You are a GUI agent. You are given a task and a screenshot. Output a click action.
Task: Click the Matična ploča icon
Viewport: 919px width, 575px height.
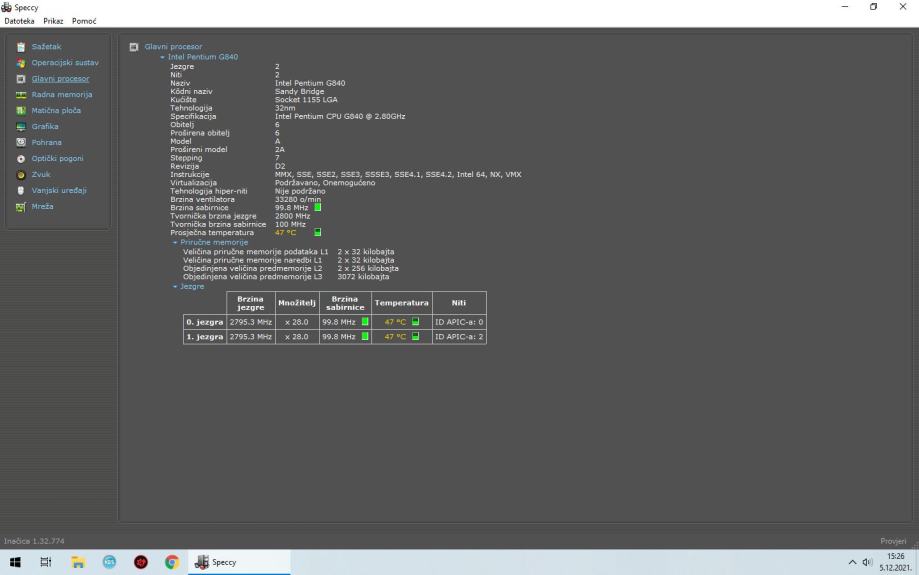tap(21, 110)
